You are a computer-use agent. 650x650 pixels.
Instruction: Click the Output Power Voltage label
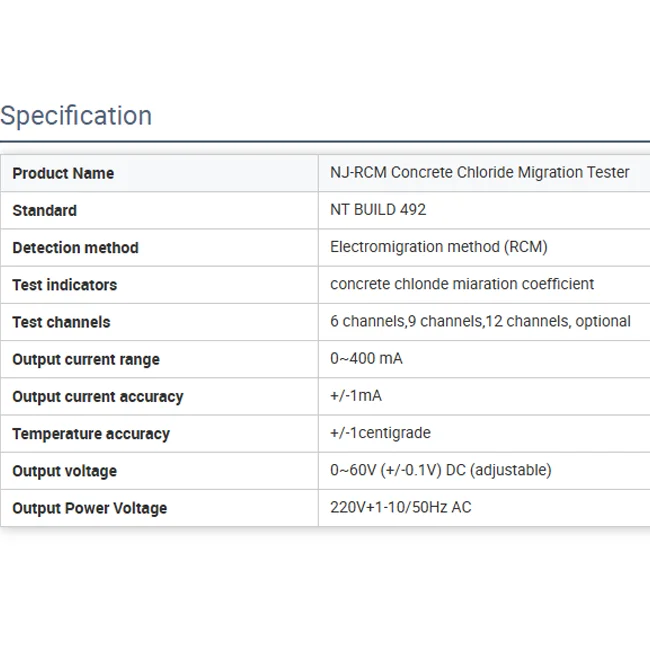[x=89, y=508]
